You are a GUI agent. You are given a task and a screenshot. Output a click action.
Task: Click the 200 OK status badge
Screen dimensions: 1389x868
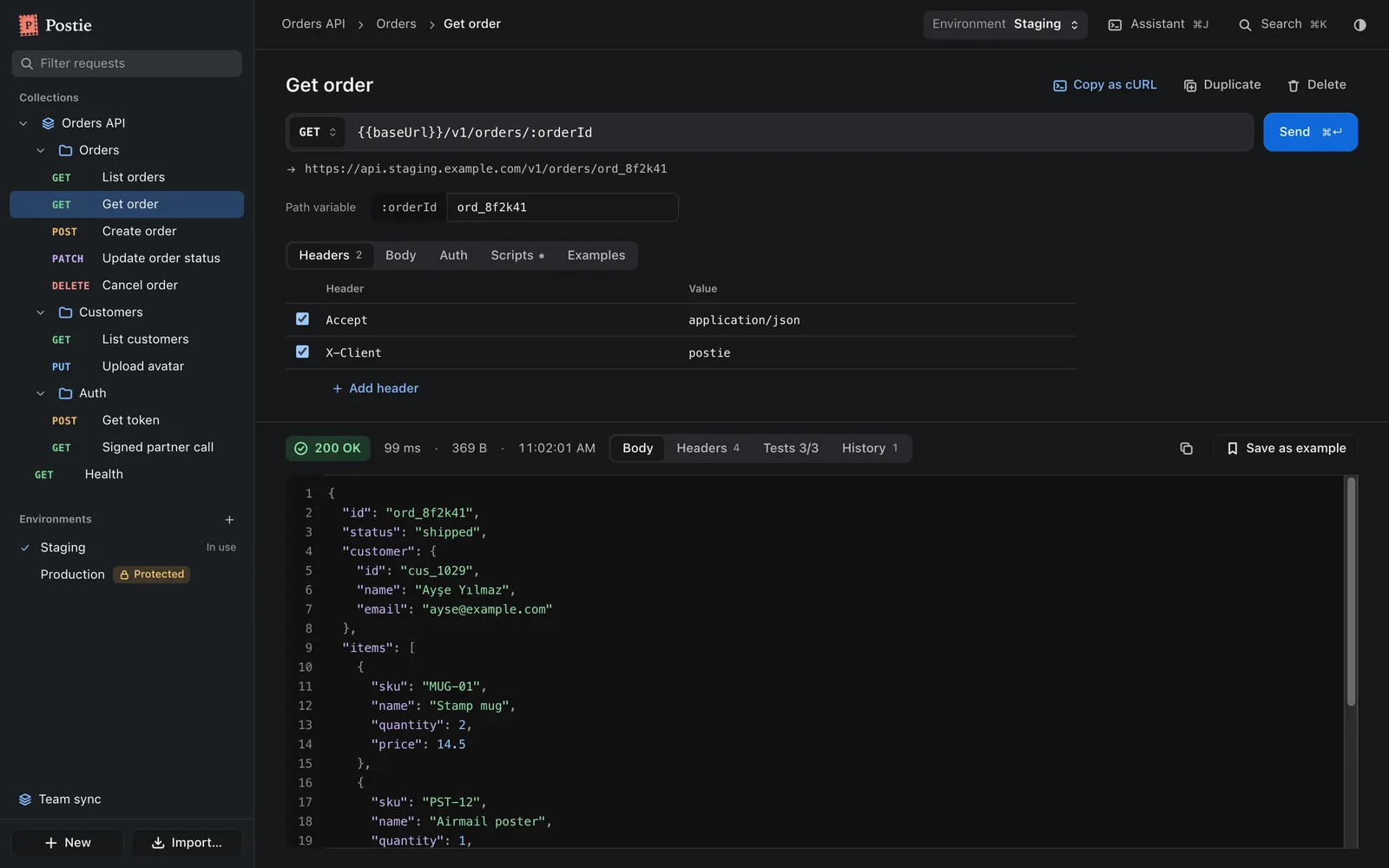coord(328,448)
